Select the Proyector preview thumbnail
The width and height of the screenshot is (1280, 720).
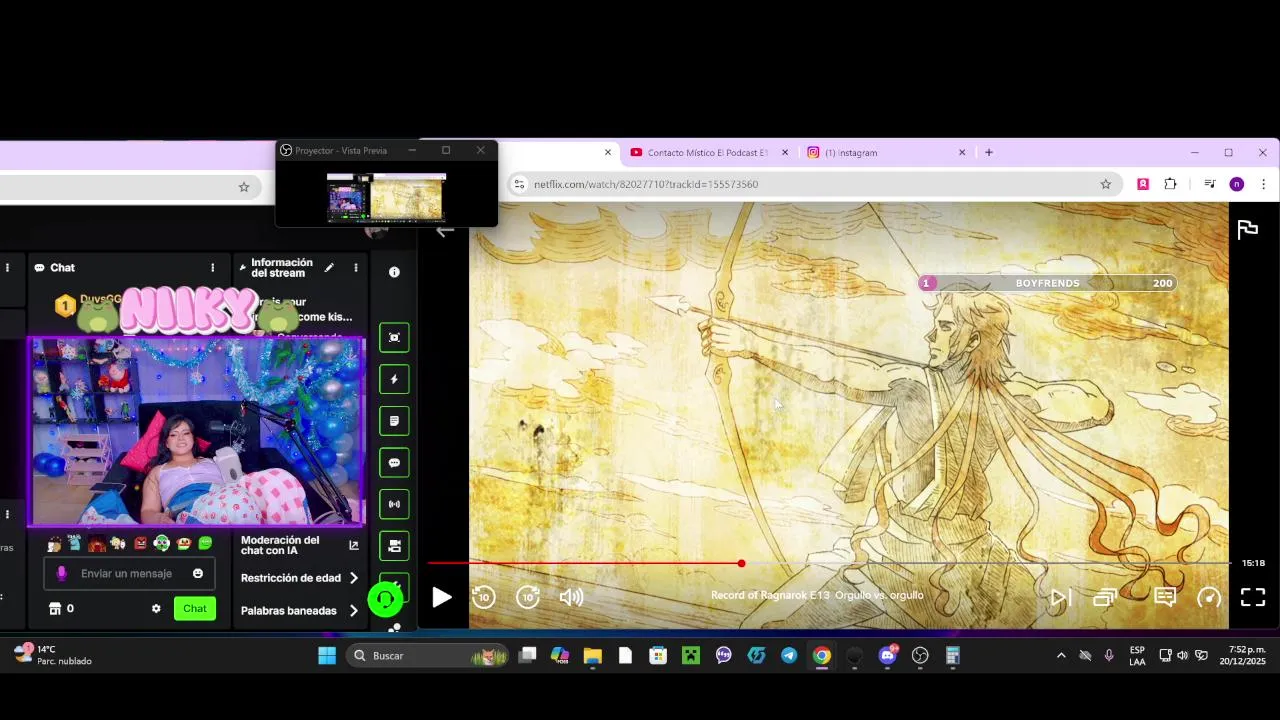pyautogui.click(x=386, y=197)
